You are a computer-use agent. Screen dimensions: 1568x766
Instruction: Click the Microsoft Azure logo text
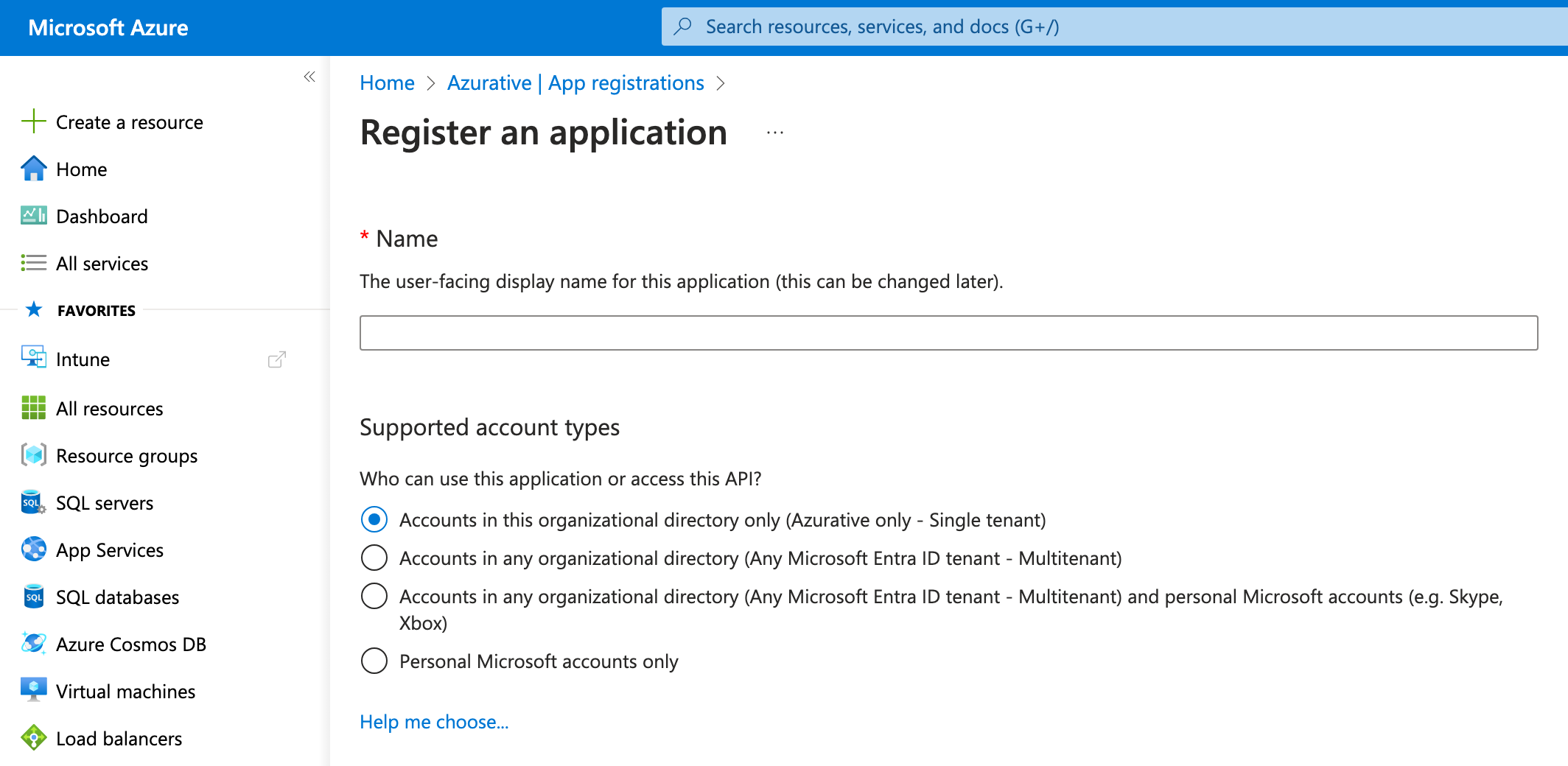click(x=108, y=28)
